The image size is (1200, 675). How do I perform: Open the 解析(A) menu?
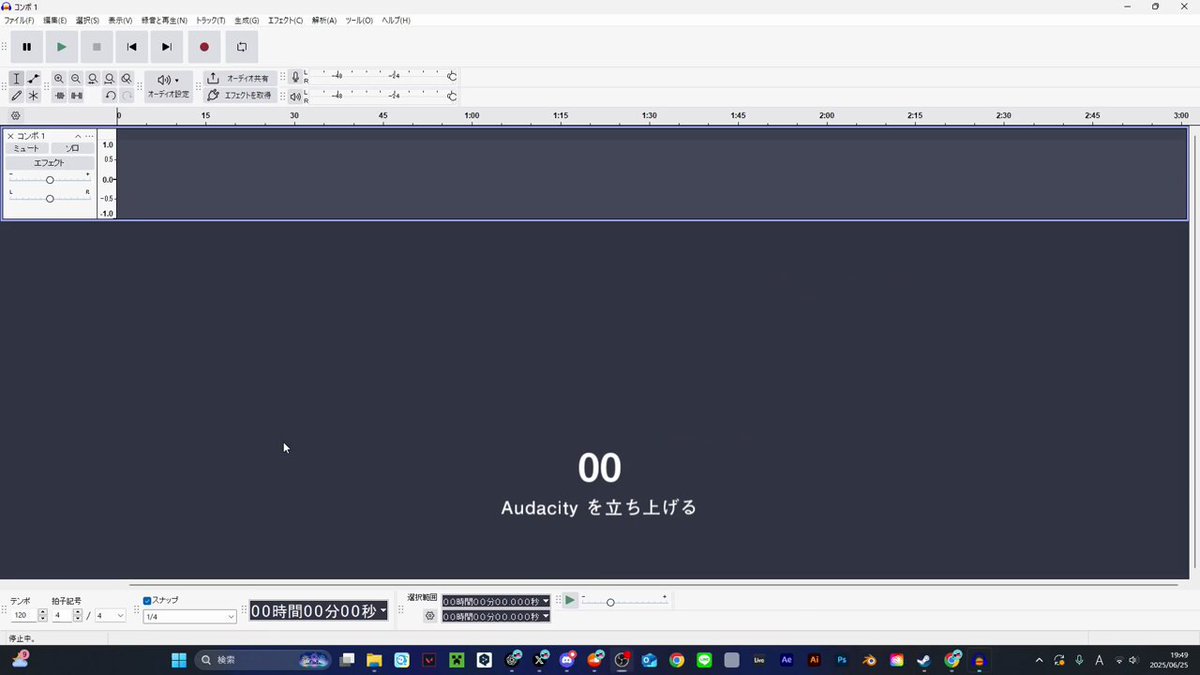coord(324,20)
